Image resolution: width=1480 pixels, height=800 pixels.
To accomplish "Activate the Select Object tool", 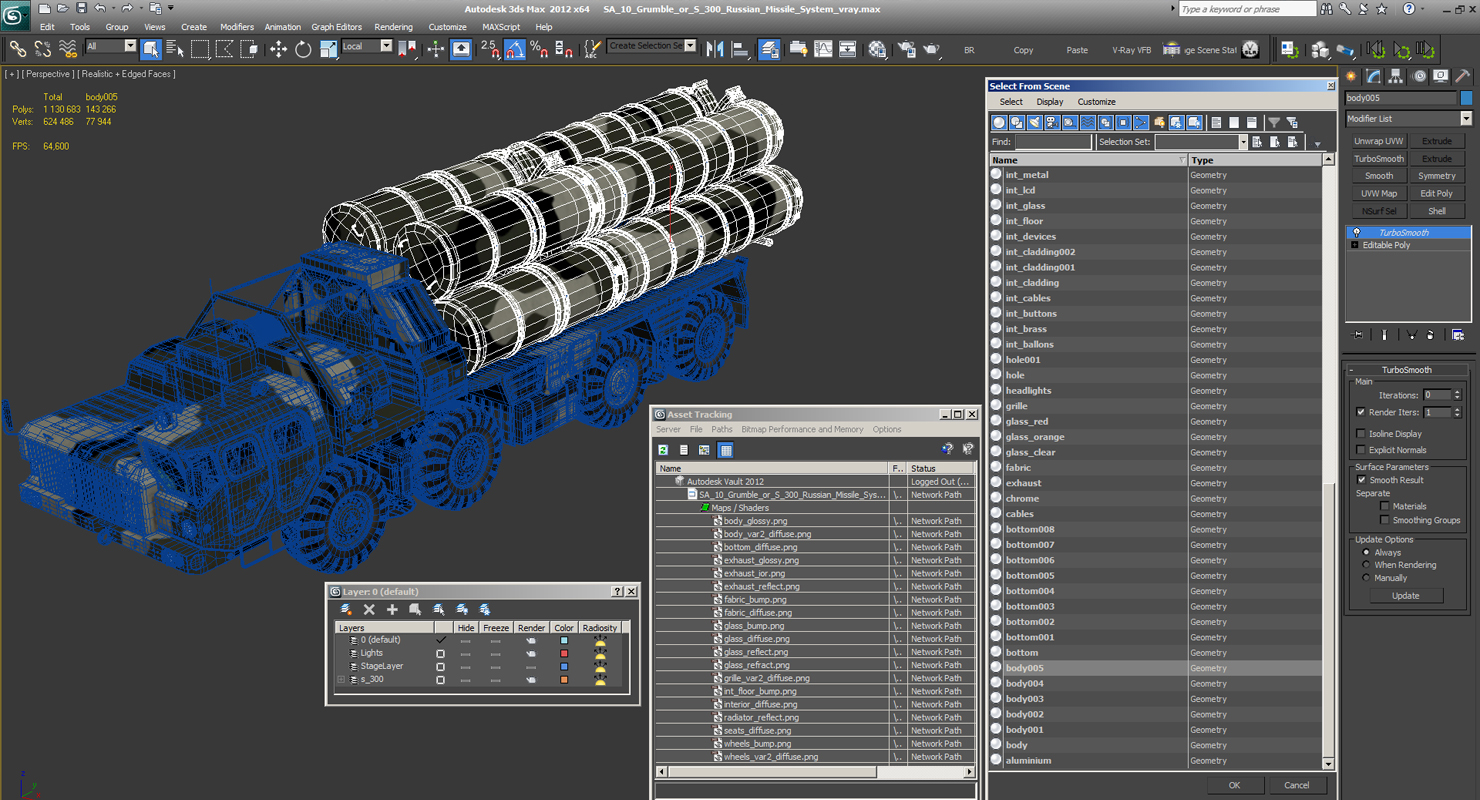I will pos(151,48).
